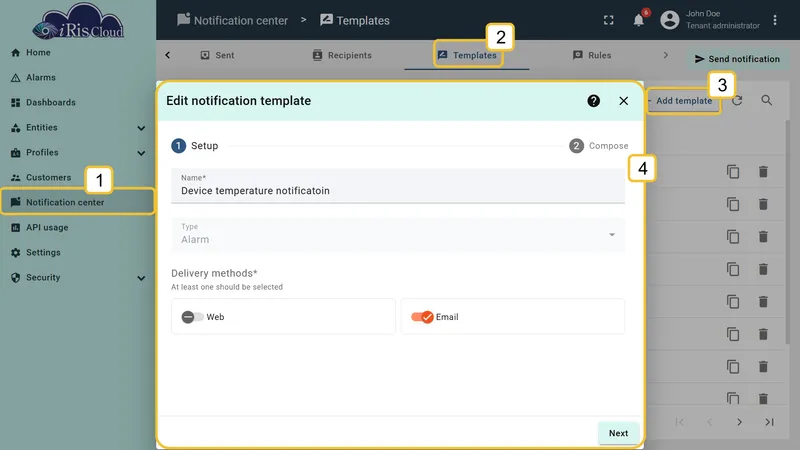
Task: Click the Notification center breadcrumb link
Action: (232, 20)
